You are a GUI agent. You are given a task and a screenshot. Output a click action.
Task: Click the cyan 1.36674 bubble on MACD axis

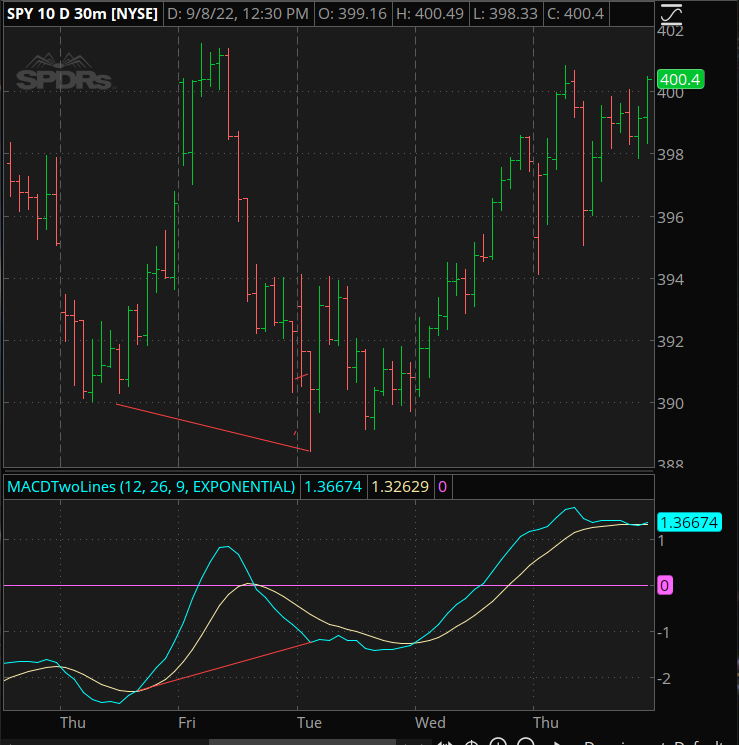689,523
